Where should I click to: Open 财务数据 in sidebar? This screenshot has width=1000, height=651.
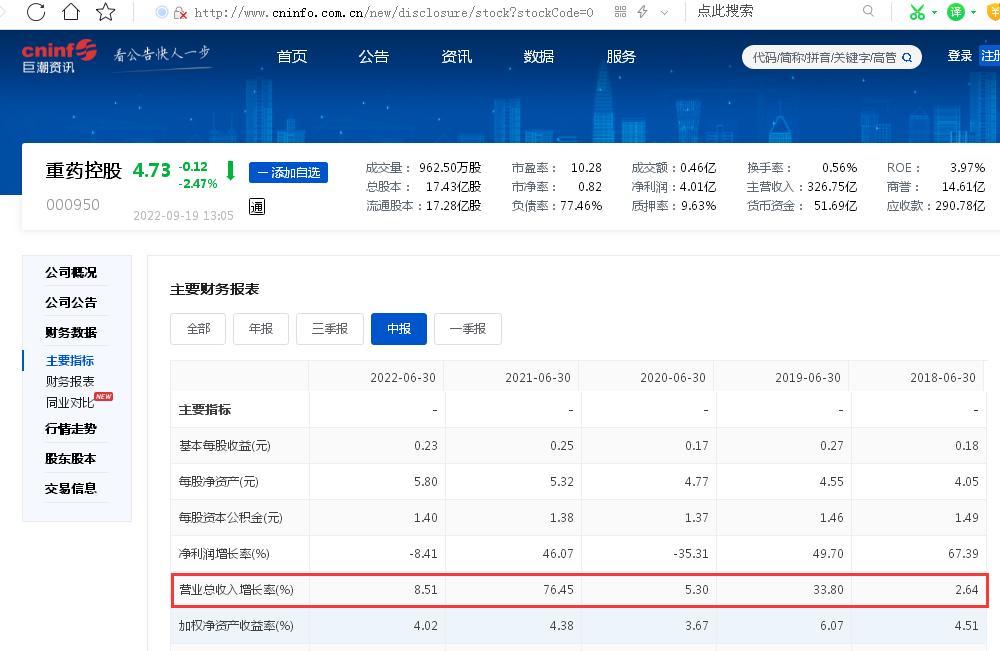click(71, 333)
